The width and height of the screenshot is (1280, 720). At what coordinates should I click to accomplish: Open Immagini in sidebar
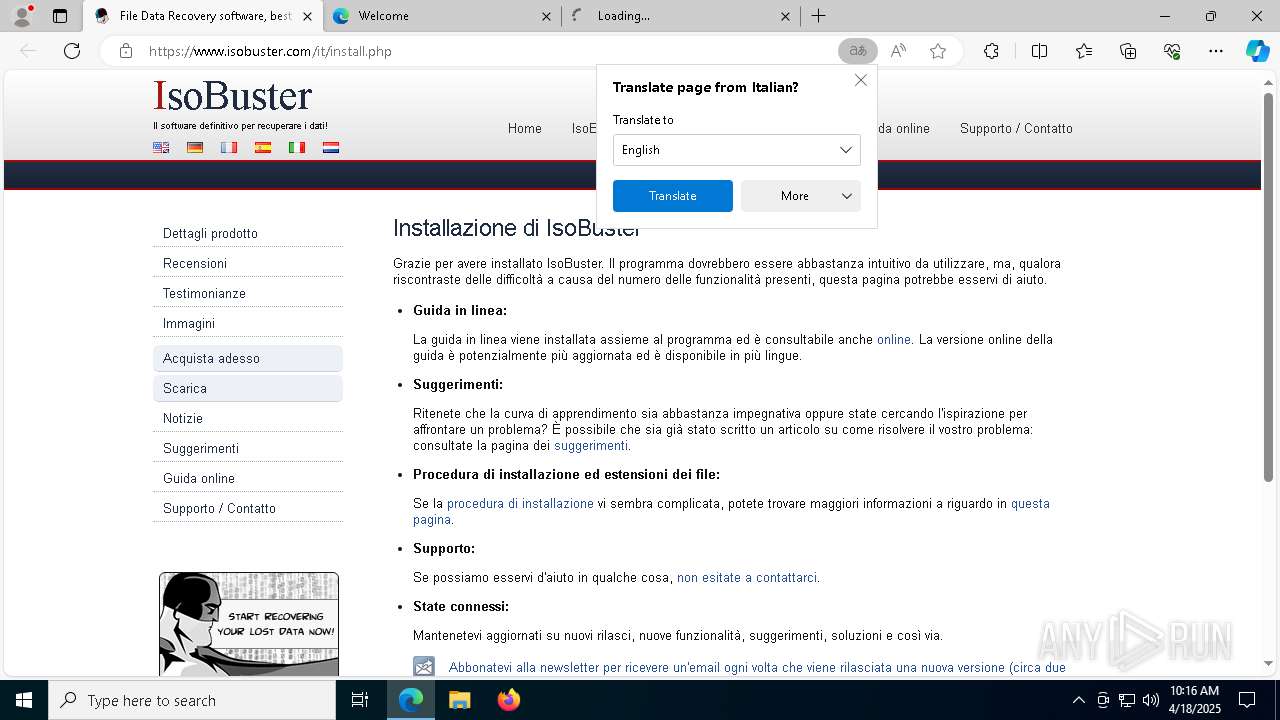click(x=248, y=323)
